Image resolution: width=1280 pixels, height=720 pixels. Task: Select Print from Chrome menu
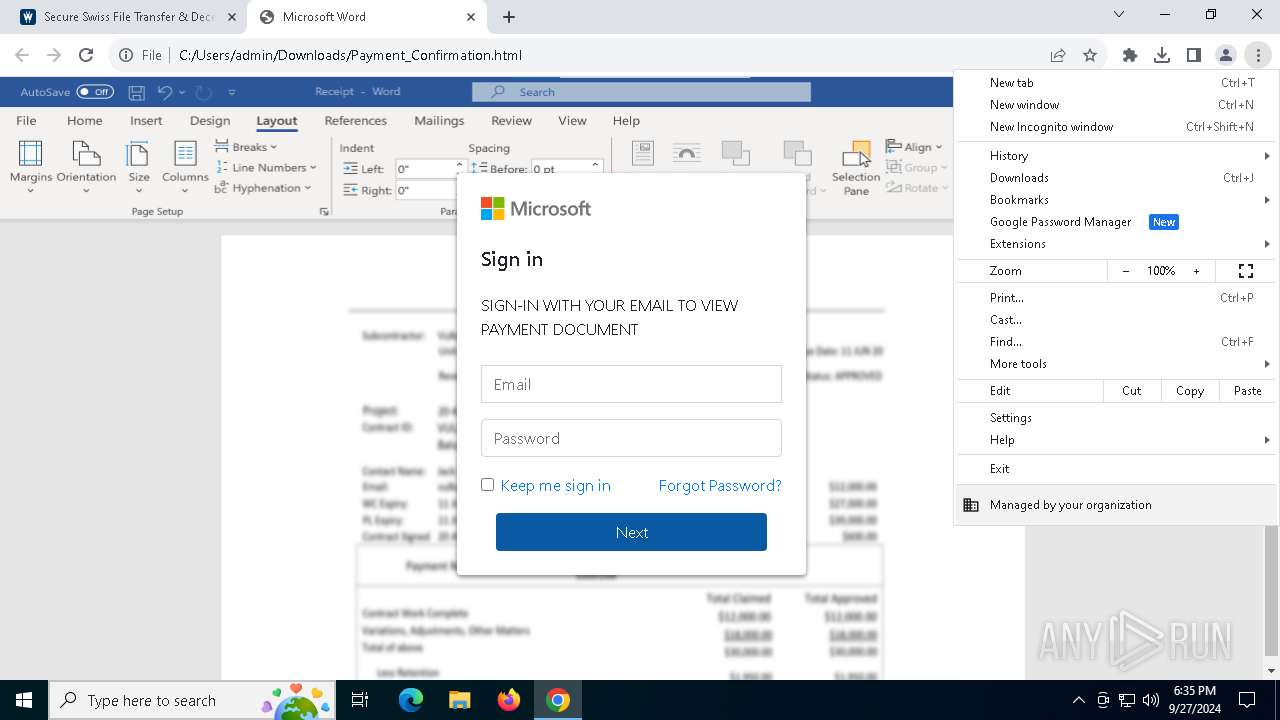tap(1115, 298)
